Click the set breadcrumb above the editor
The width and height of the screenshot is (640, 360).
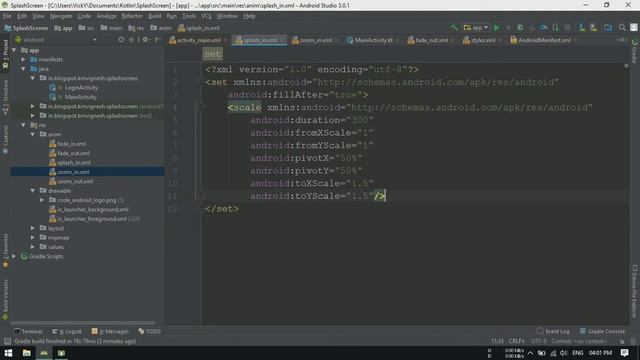[213, 54]
